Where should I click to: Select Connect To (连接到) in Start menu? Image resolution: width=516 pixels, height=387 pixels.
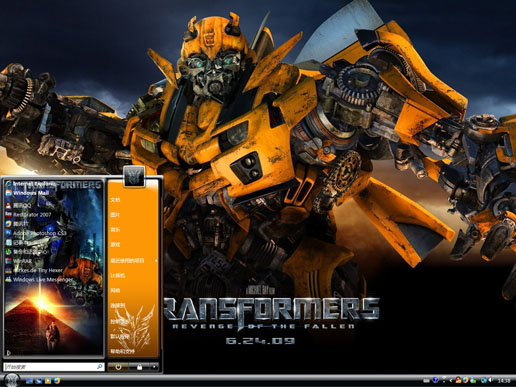pyautogui.click(x=118, y=306)
